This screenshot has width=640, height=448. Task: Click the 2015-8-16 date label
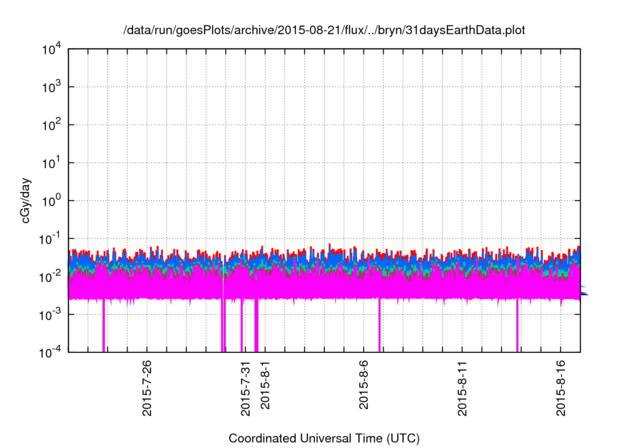(561, 388)
